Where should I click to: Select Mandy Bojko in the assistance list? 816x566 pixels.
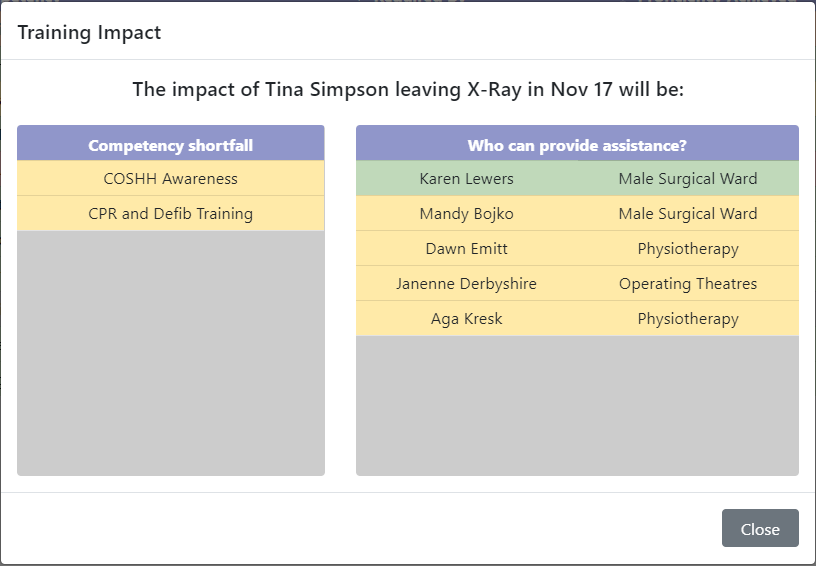click(x=467, y=213)
